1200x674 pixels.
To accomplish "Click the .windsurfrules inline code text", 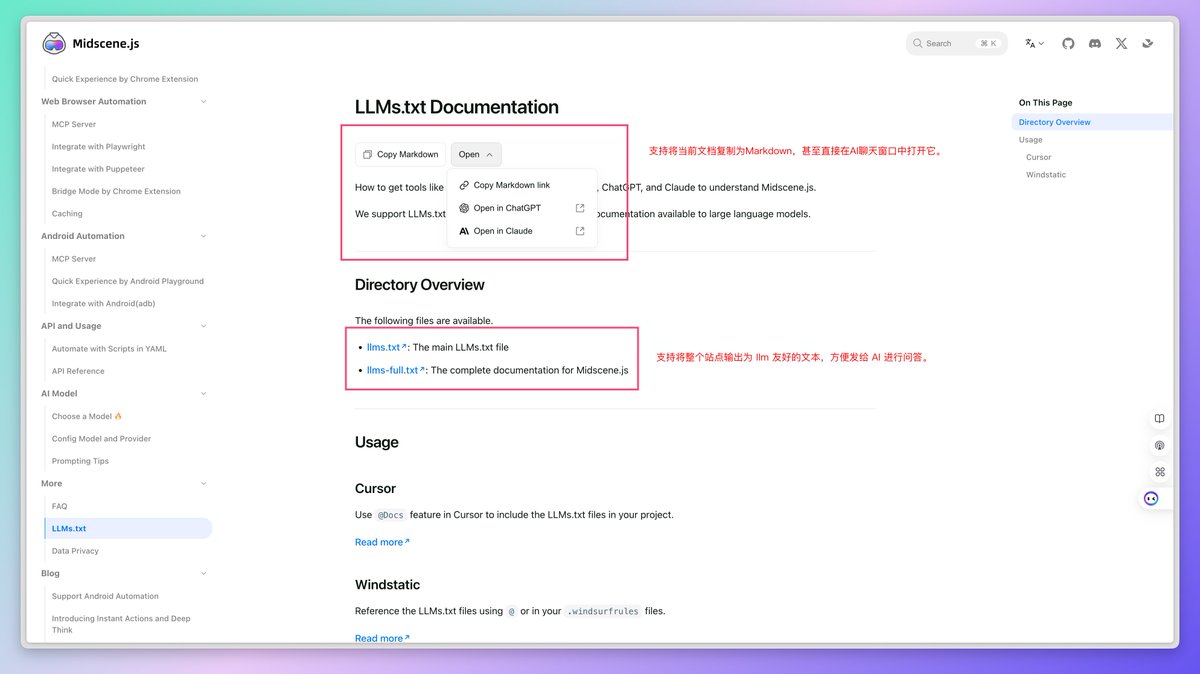I will (603, 611).
